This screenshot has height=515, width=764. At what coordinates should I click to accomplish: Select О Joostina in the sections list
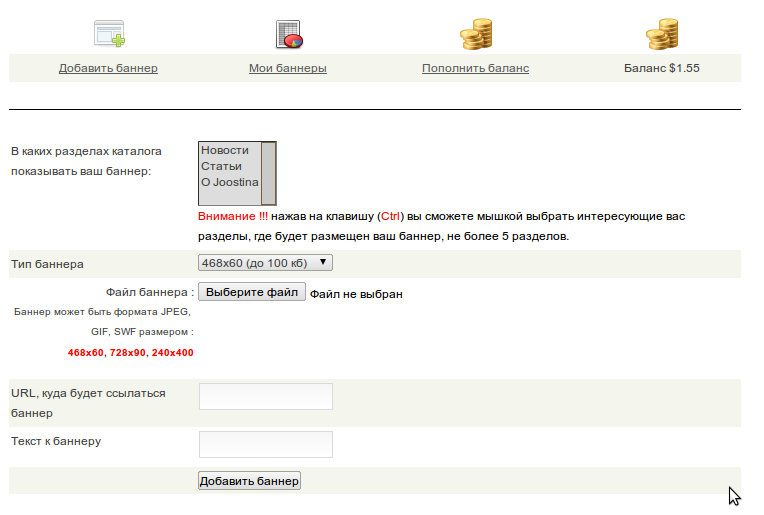click(x=230, y=182)
